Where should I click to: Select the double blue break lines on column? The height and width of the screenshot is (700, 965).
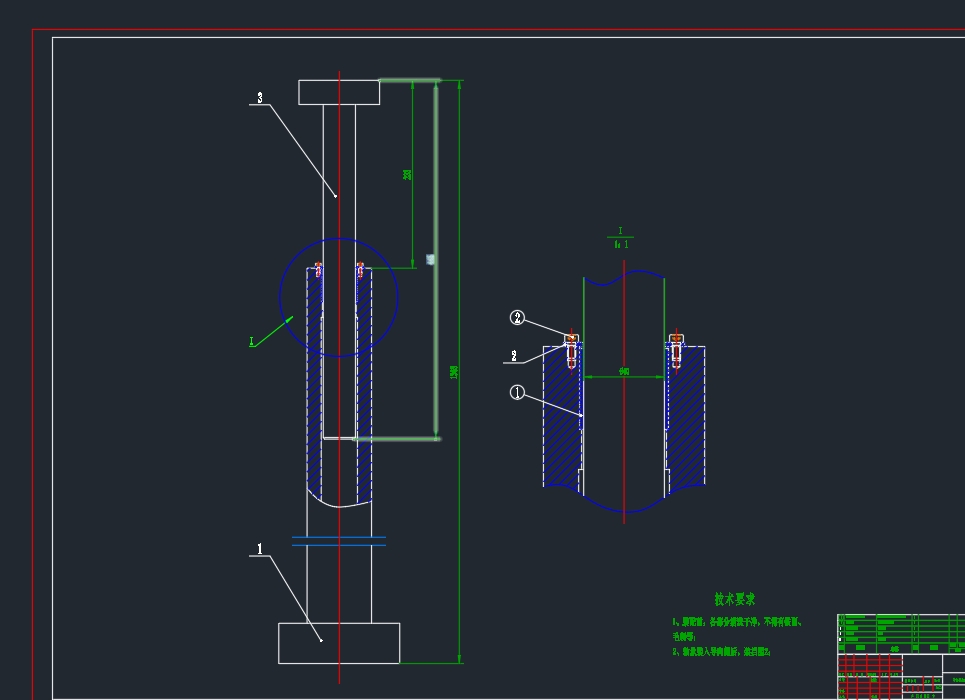pyautogui.click(x=339, y=541)
